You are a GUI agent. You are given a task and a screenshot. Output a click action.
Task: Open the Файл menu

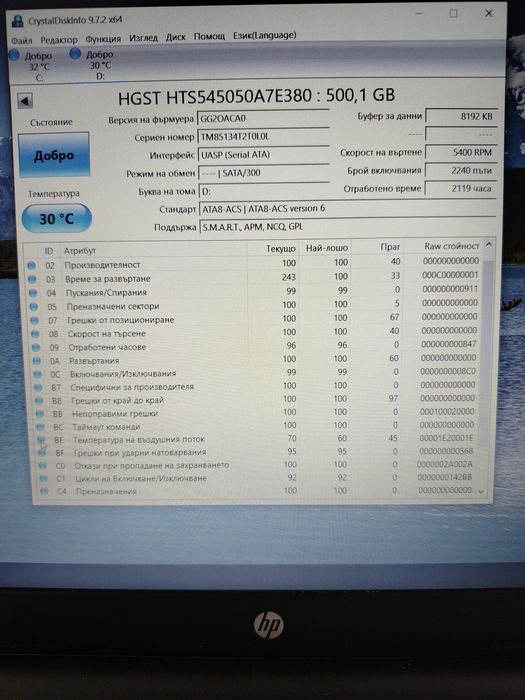coord(22,40)
